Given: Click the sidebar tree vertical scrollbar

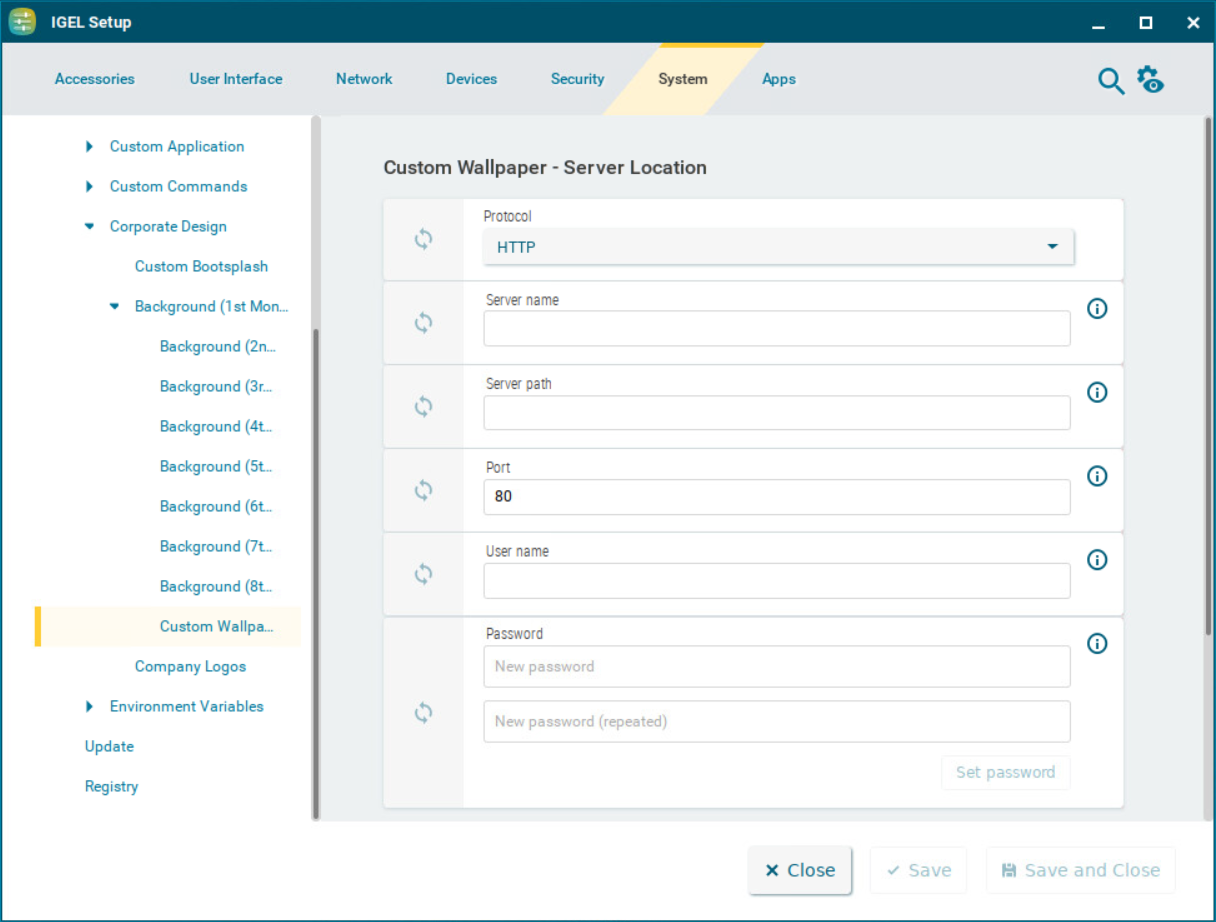Looking at the screenshot, I should [x=316, y=570].
